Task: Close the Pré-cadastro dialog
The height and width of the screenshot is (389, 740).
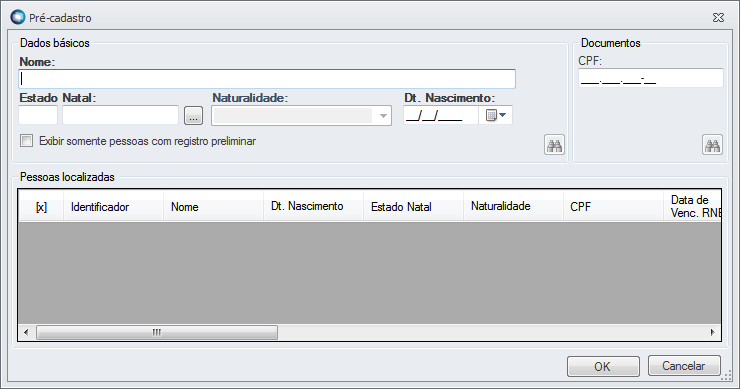Action: point(718,17)
